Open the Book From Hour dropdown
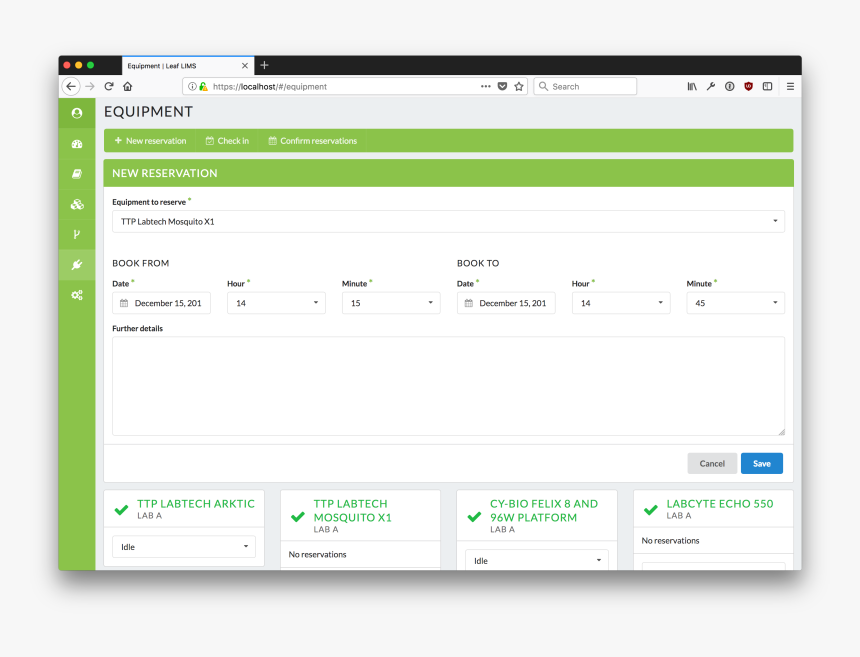Viewport: 860px width, 657px height. point(276,303)
